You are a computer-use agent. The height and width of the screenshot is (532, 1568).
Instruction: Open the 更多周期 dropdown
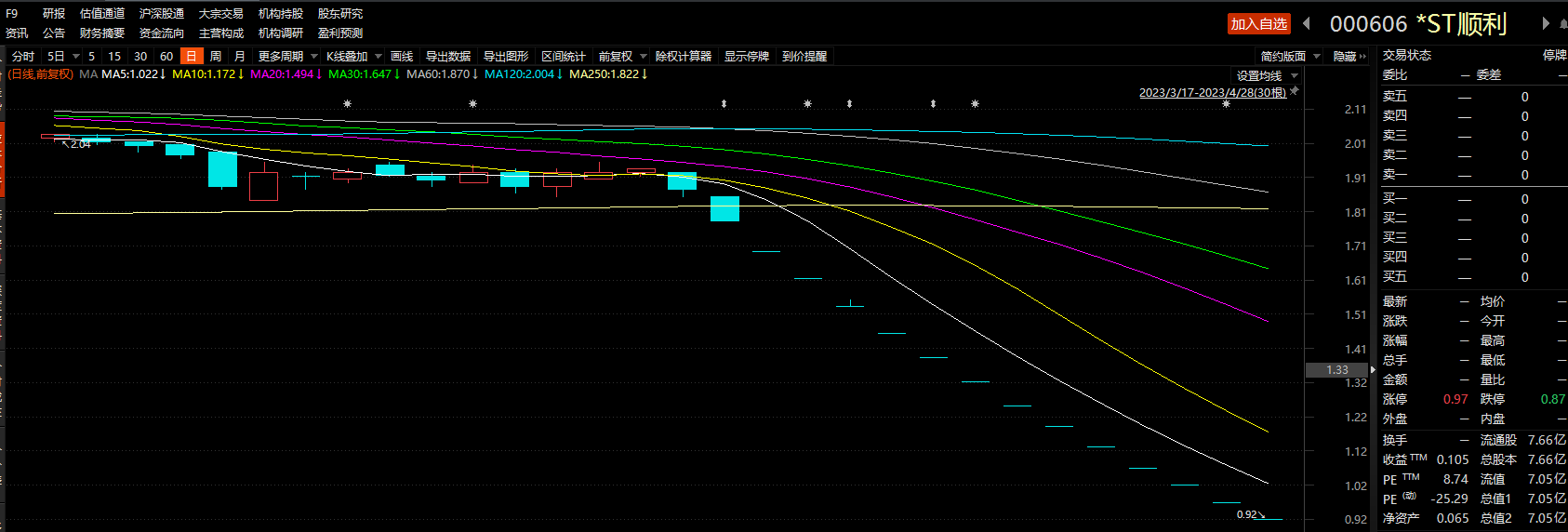[286, 57]
